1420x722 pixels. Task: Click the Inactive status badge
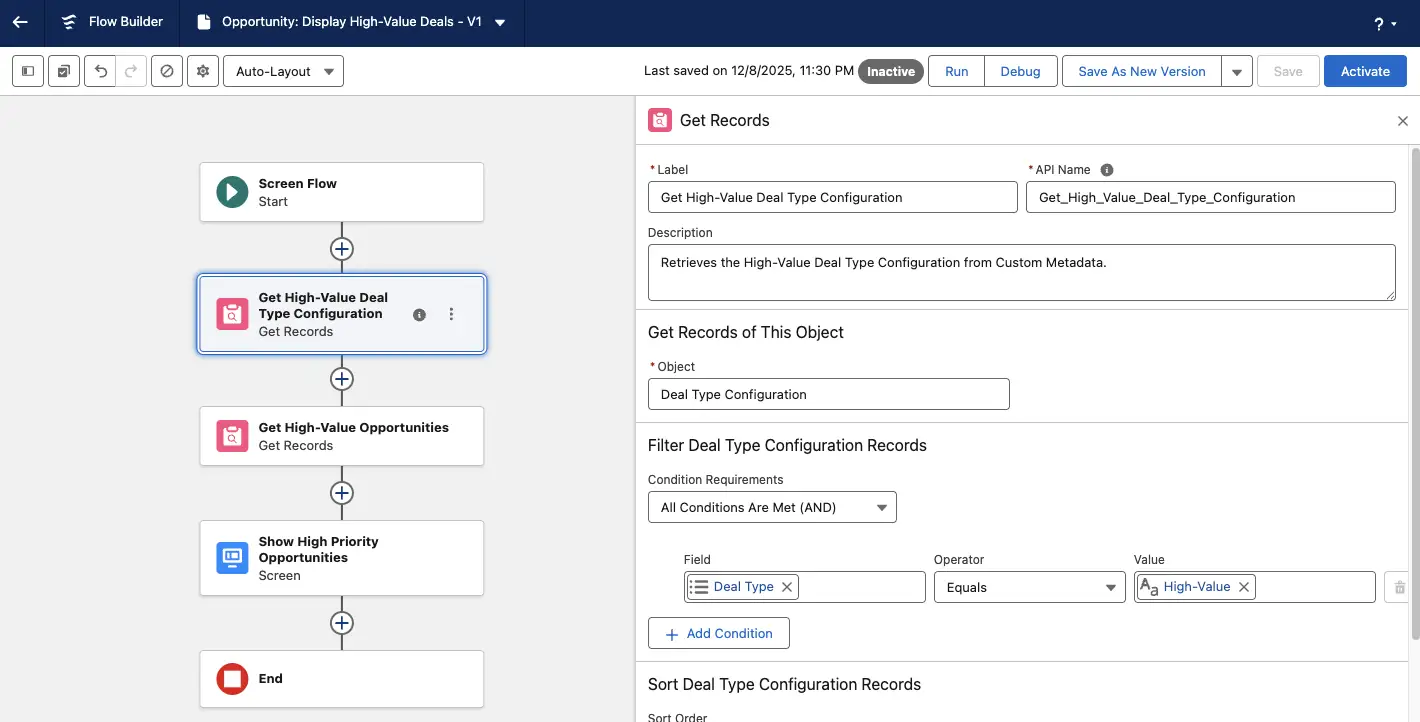(x=891, y=71)
